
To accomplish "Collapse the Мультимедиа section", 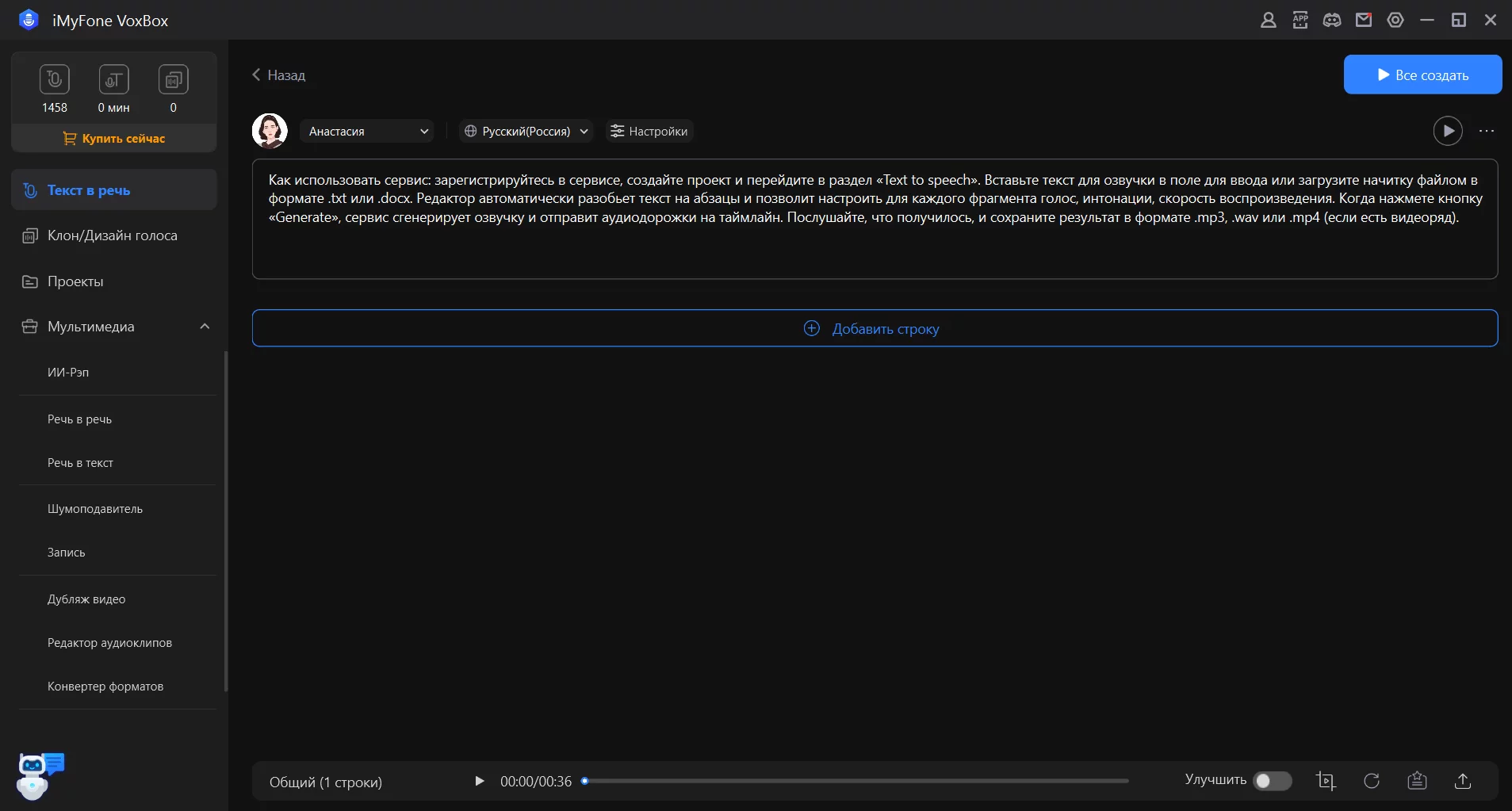I will 205,327.
